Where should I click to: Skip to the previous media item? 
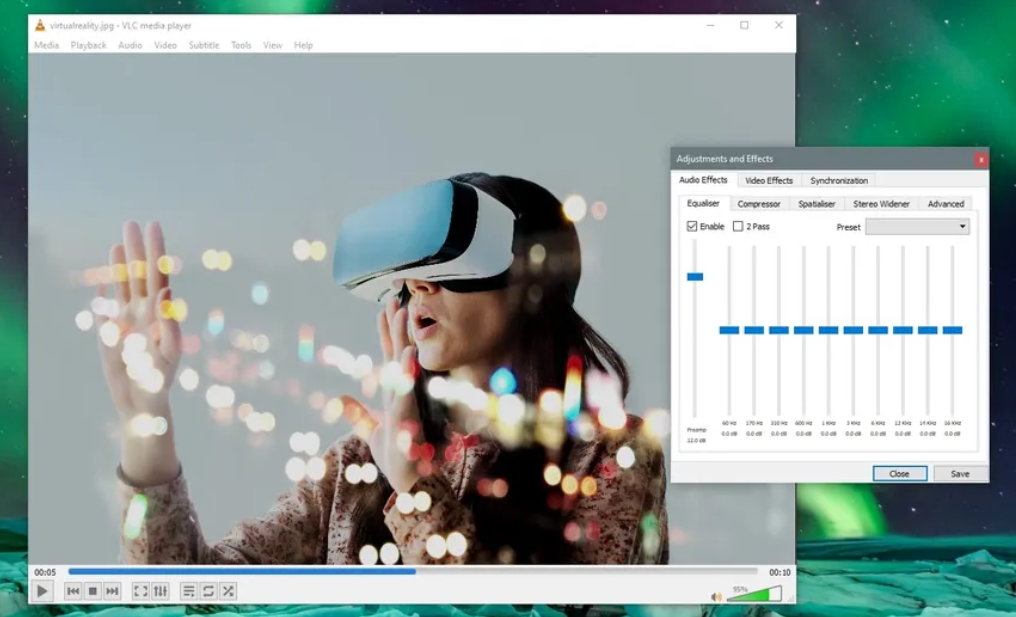click(x=73, y=591)
